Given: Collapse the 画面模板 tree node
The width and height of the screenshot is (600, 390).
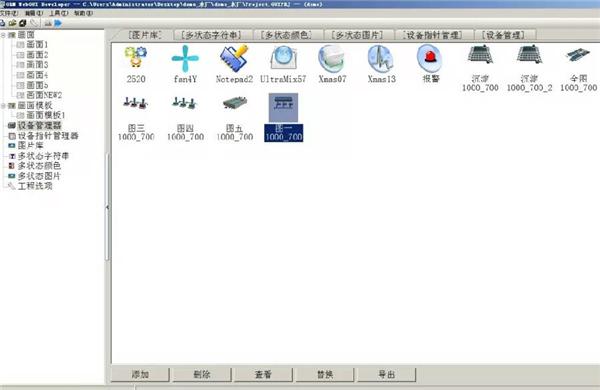Looking at the screenshot, I should (x=3, y=105).
